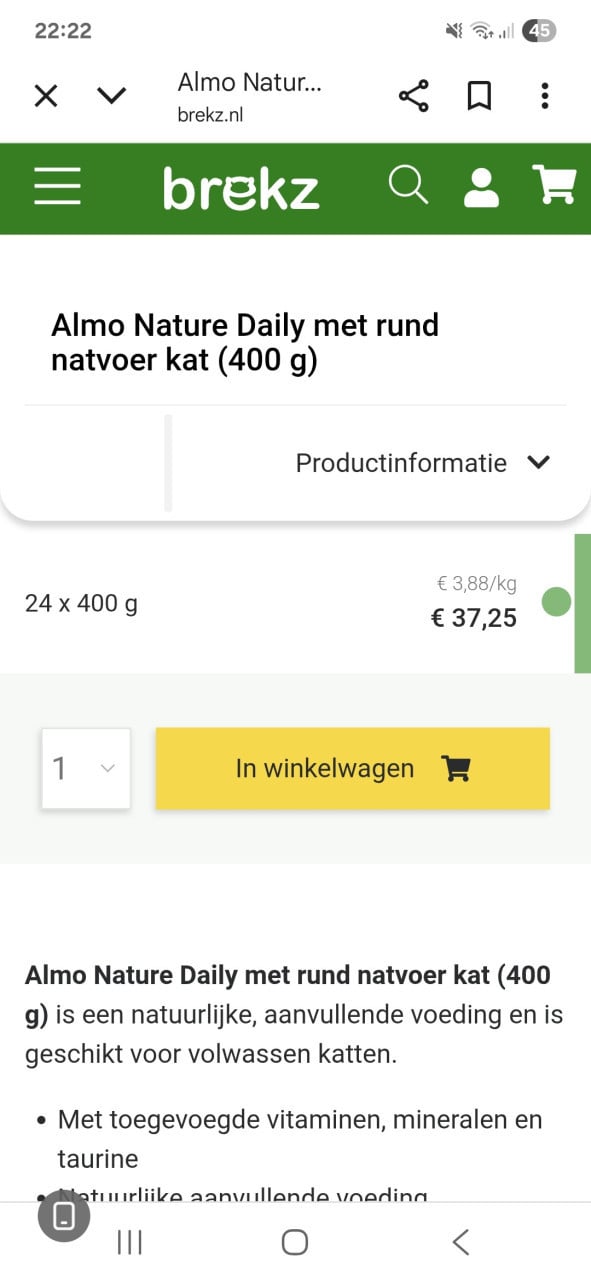The image size is (591, 1280).
Task: Tap the brekz.nl address text
Action: (210, 114)
